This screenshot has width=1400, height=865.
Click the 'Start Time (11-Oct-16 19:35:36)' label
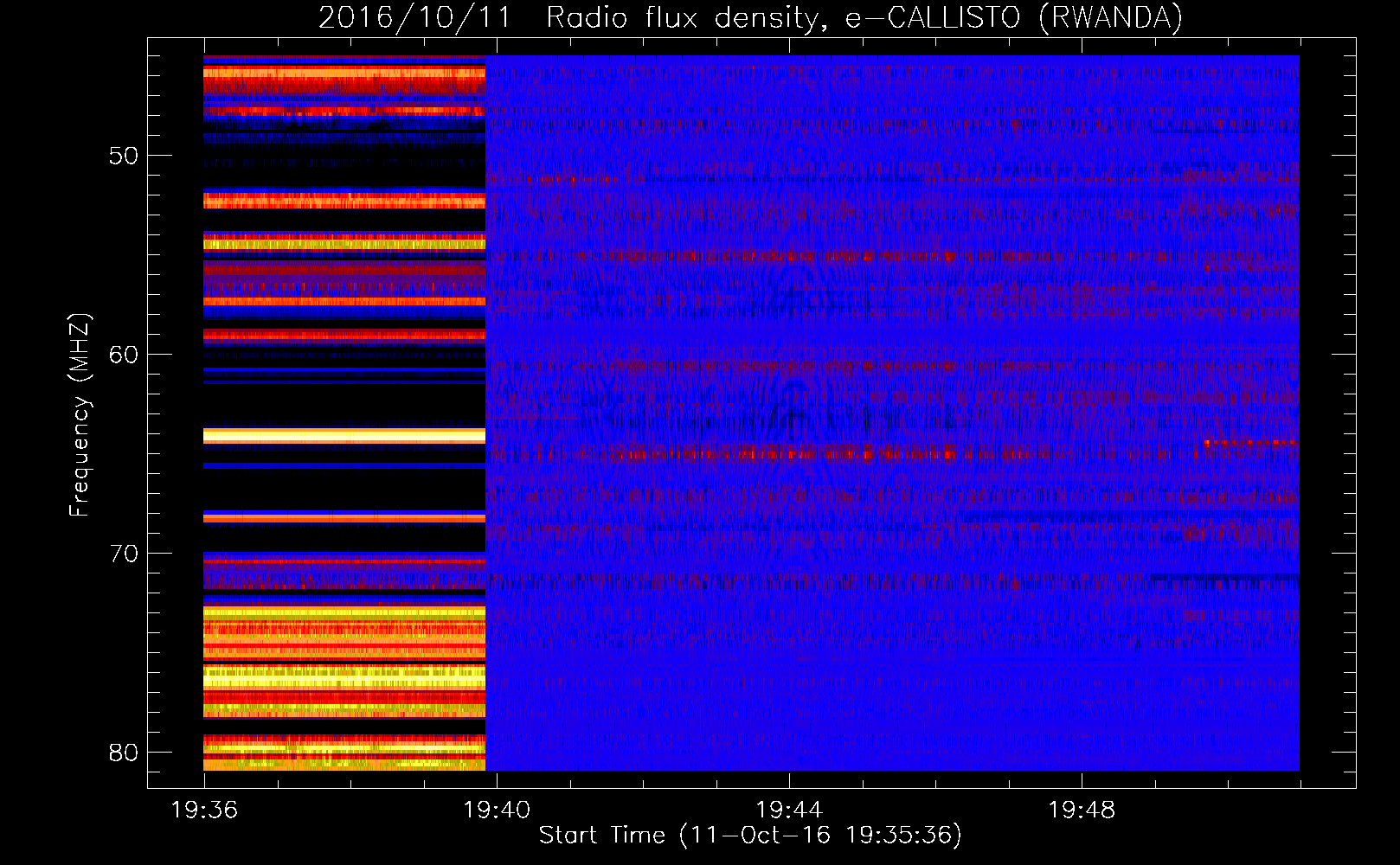750,836
